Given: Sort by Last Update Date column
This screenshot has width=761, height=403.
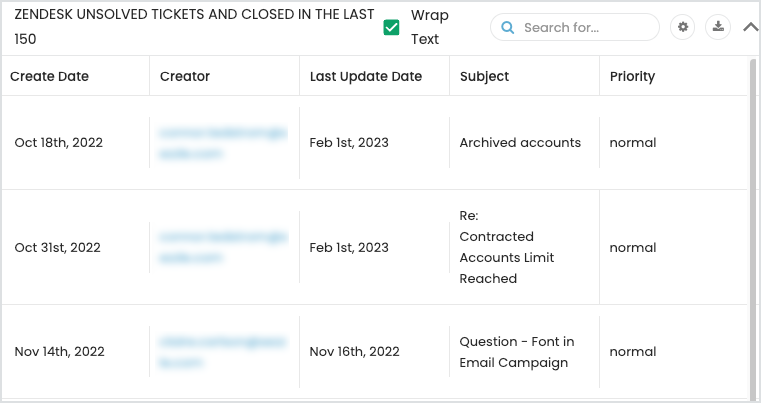Looking at the screenshot, I should [x=366, y=76].
